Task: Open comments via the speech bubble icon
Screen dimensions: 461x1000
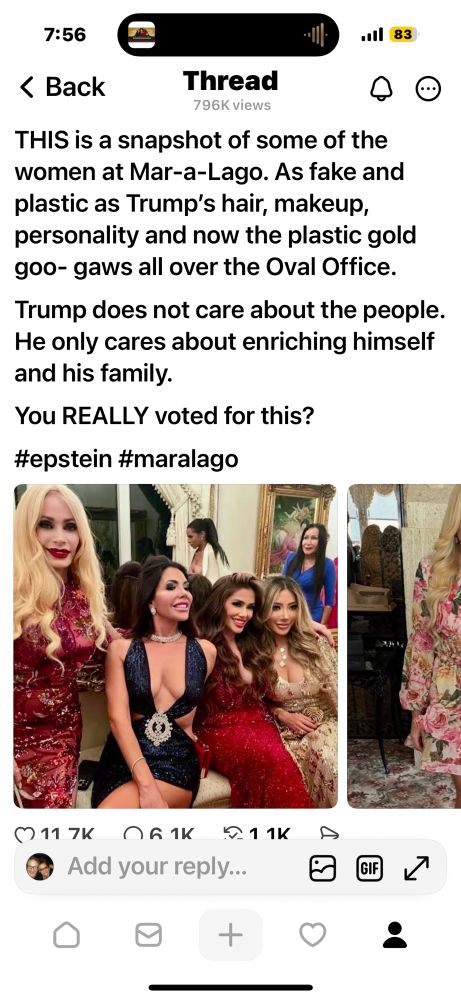Action: pyautogui.click(x=133, y=834)
